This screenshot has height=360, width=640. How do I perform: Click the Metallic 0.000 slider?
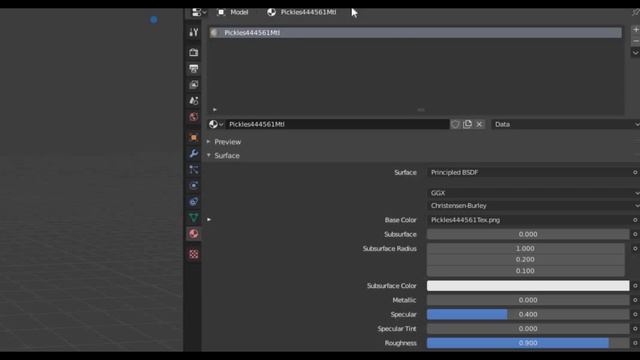click(528, 300)
